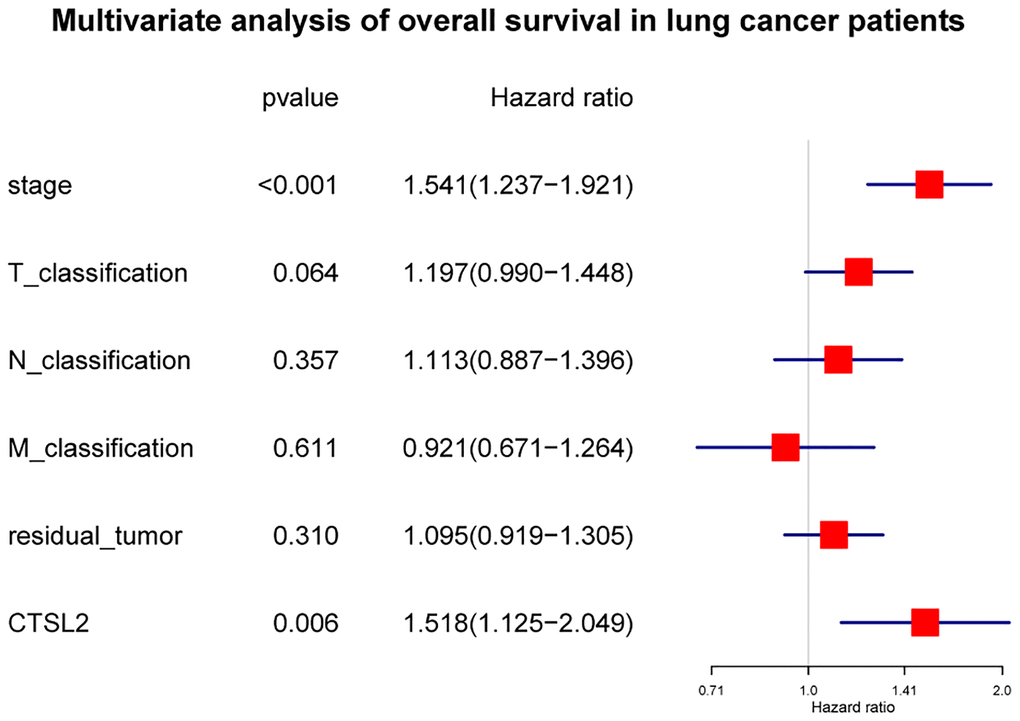Click the red square marker for N_classification
The width and height of the screenshot is (1020, 721).
point(838,360)
